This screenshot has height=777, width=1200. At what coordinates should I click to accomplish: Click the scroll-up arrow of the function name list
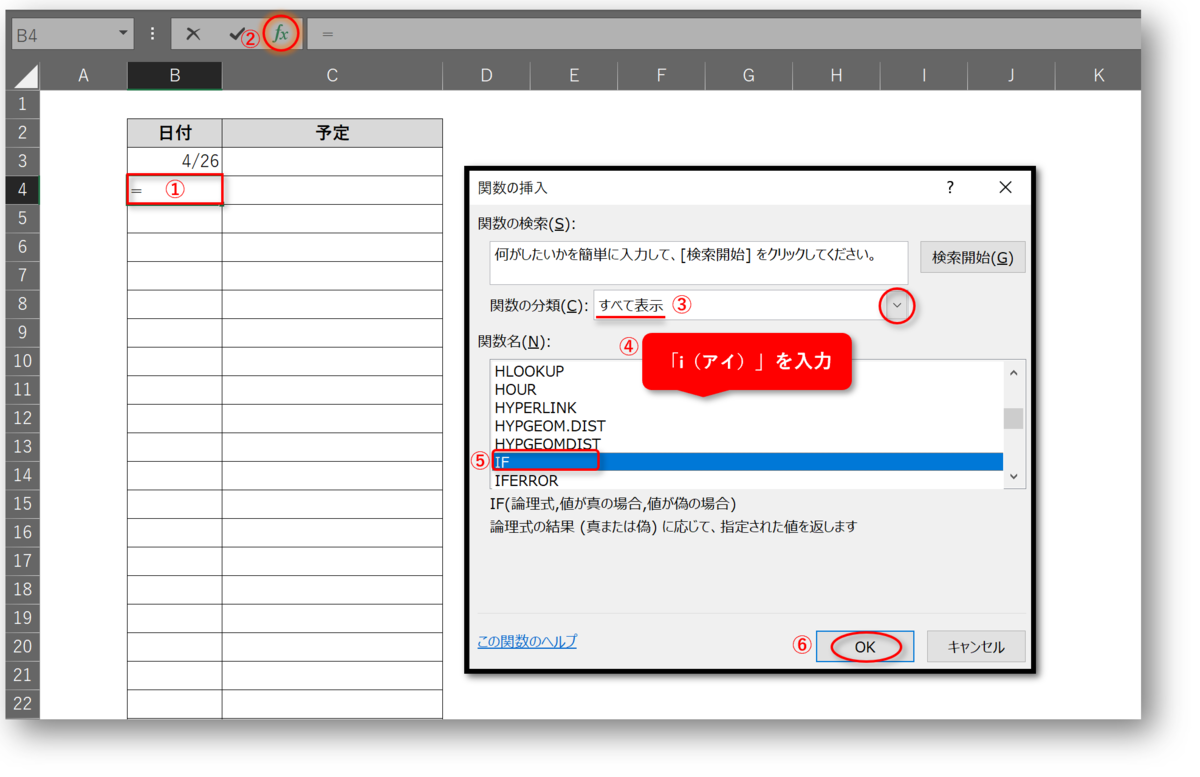tap(1013, 371)
